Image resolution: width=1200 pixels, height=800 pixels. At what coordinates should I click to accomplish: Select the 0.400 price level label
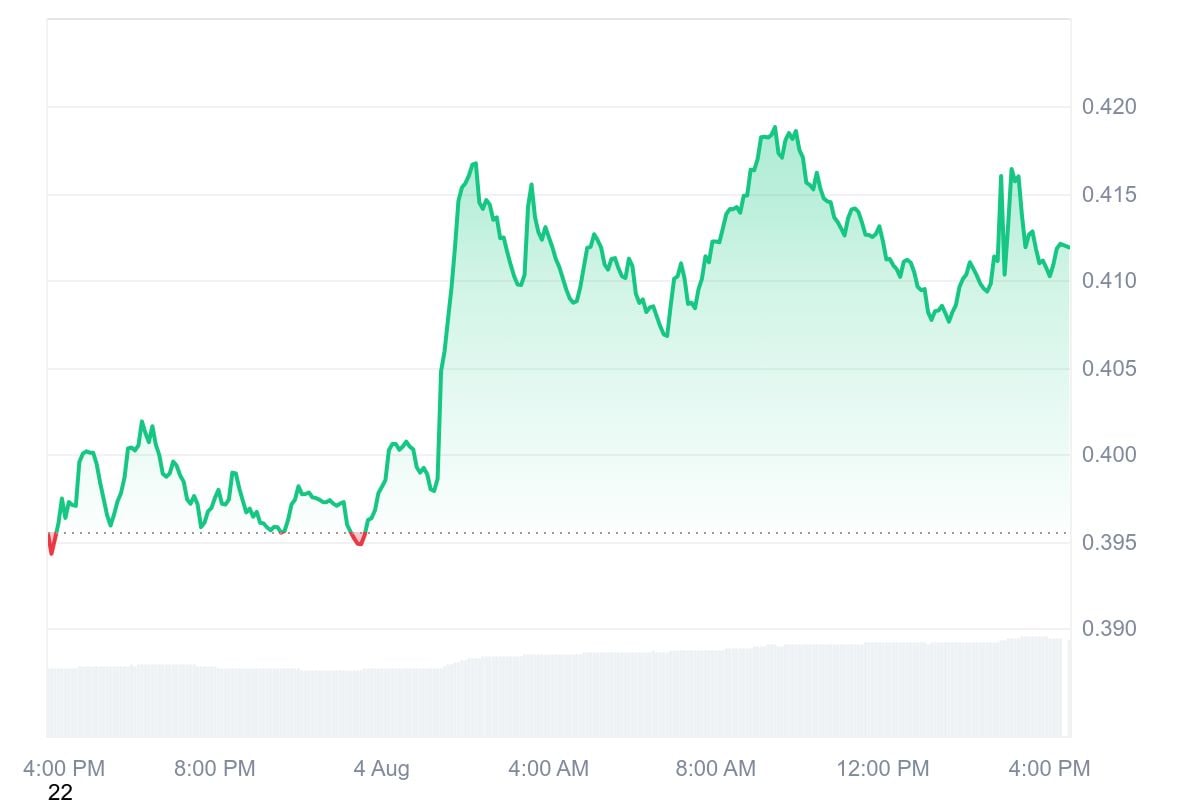point(1110,455)
